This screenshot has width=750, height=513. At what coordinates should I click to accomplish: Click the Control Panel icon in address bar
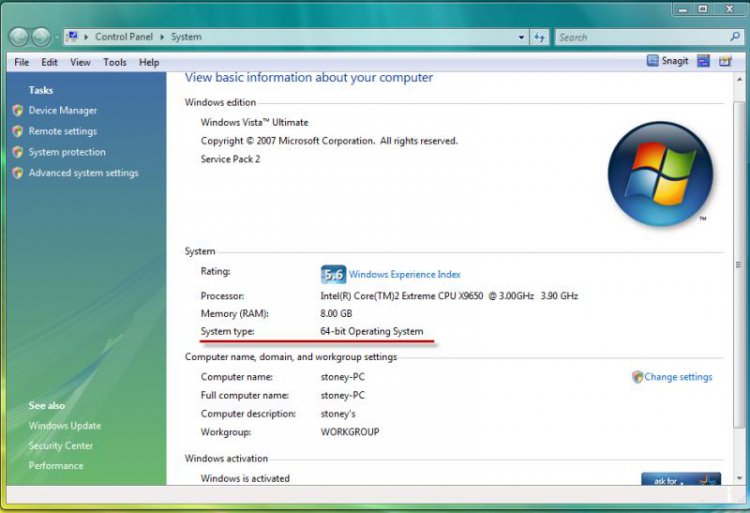click(73, 36)
